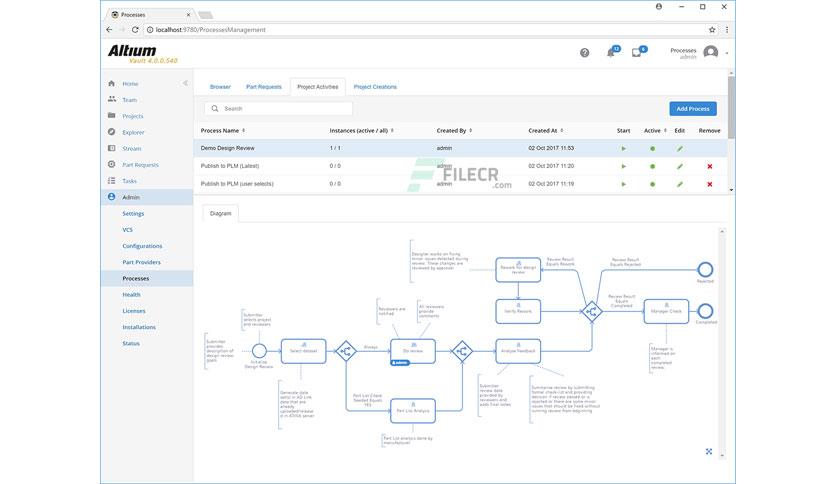Collapse the left navigation sidebar
Image resolution: width=836 pixels, height=484 pixels.
coord(185,83)
